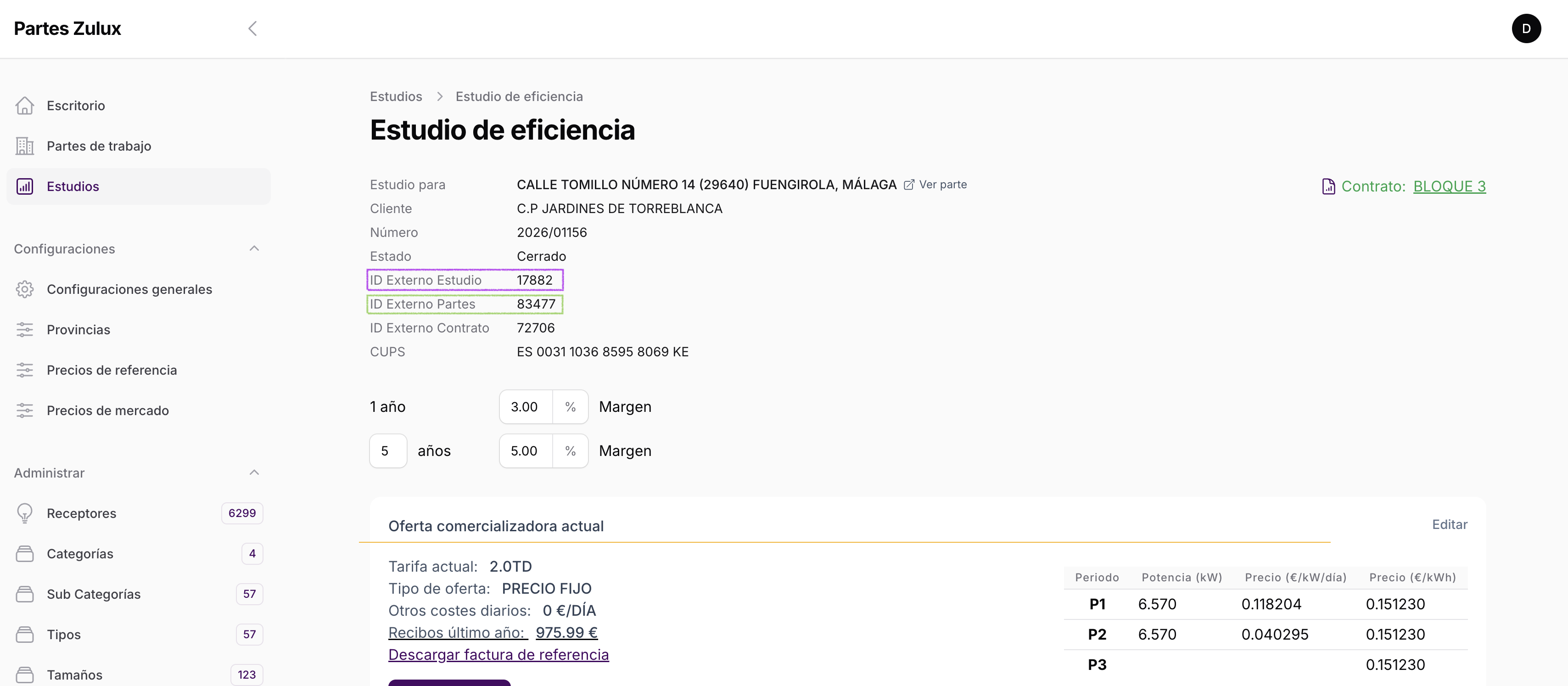1568x686 pixels.
Task: Click the Precios de referencia sliders icon
Action: click(25, 370)
